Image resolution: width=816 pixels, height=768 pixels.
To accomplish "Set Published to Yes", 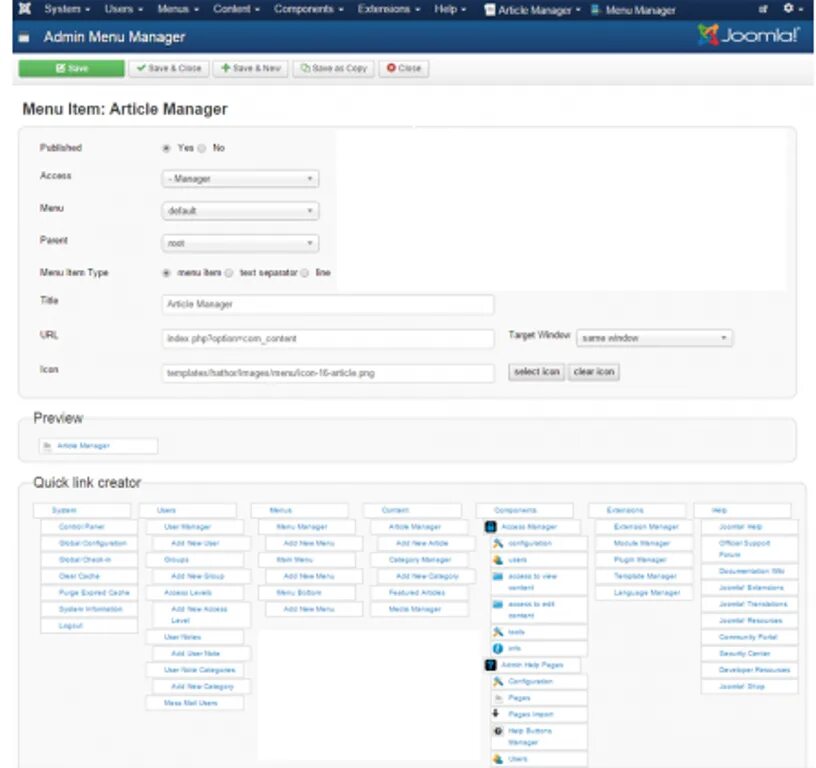I will 166,148.
